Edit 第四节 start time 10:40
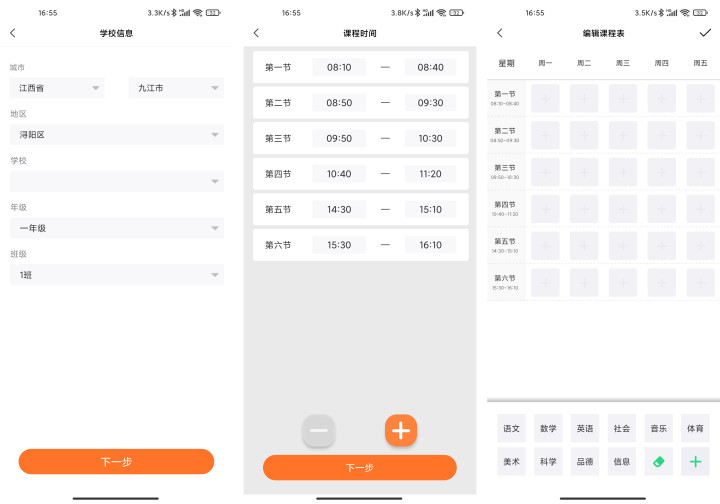 (339, 174)
